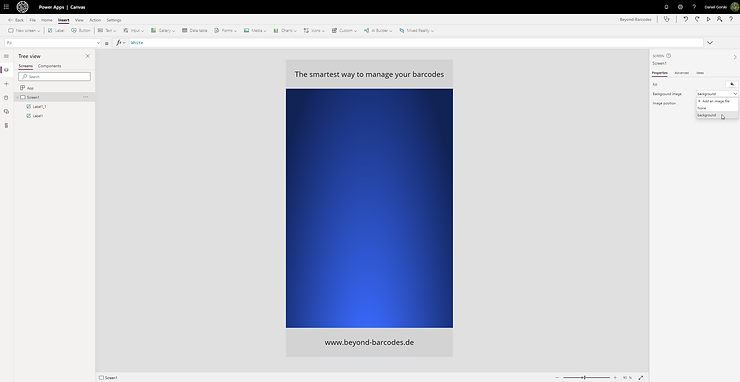Image resolution: width=740 pixels, height=382 pixels.
Task: Open the Media icon in the left rail
Action: (x=6, y=111)
